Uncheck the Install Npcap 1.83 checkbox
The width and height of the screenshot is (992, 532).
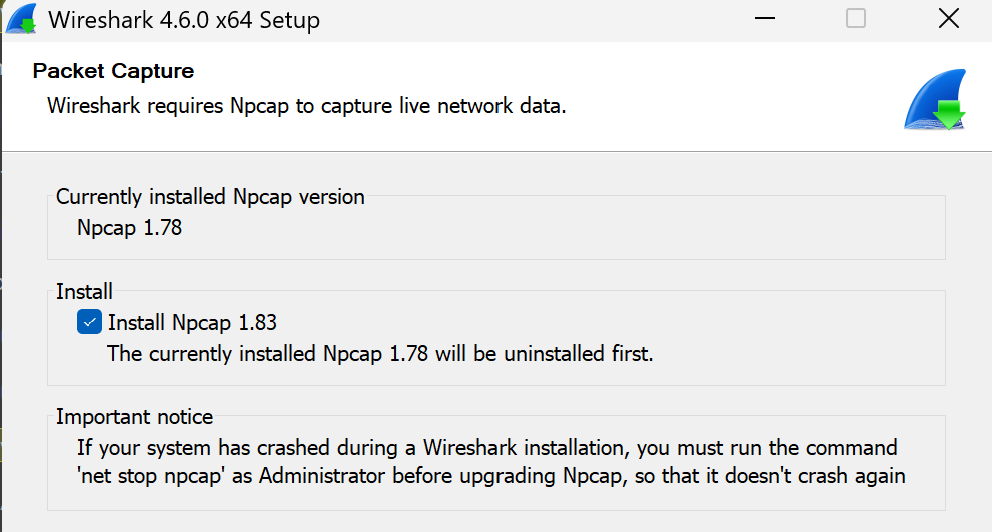pyautogui.click(x=89, y=322)
